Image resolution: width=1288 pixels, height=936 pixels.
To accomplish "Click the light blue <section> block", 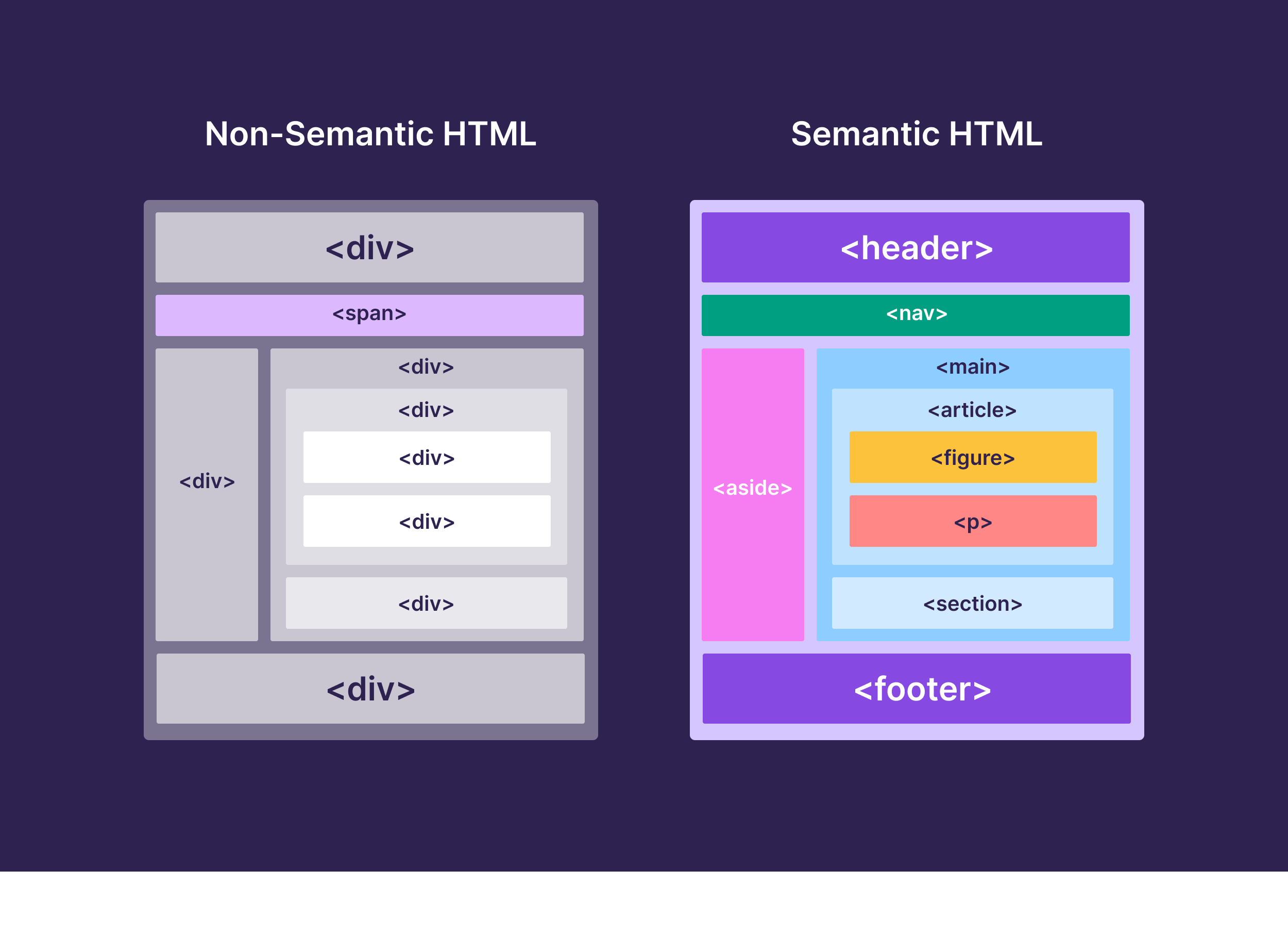I will tap(972, 603).
